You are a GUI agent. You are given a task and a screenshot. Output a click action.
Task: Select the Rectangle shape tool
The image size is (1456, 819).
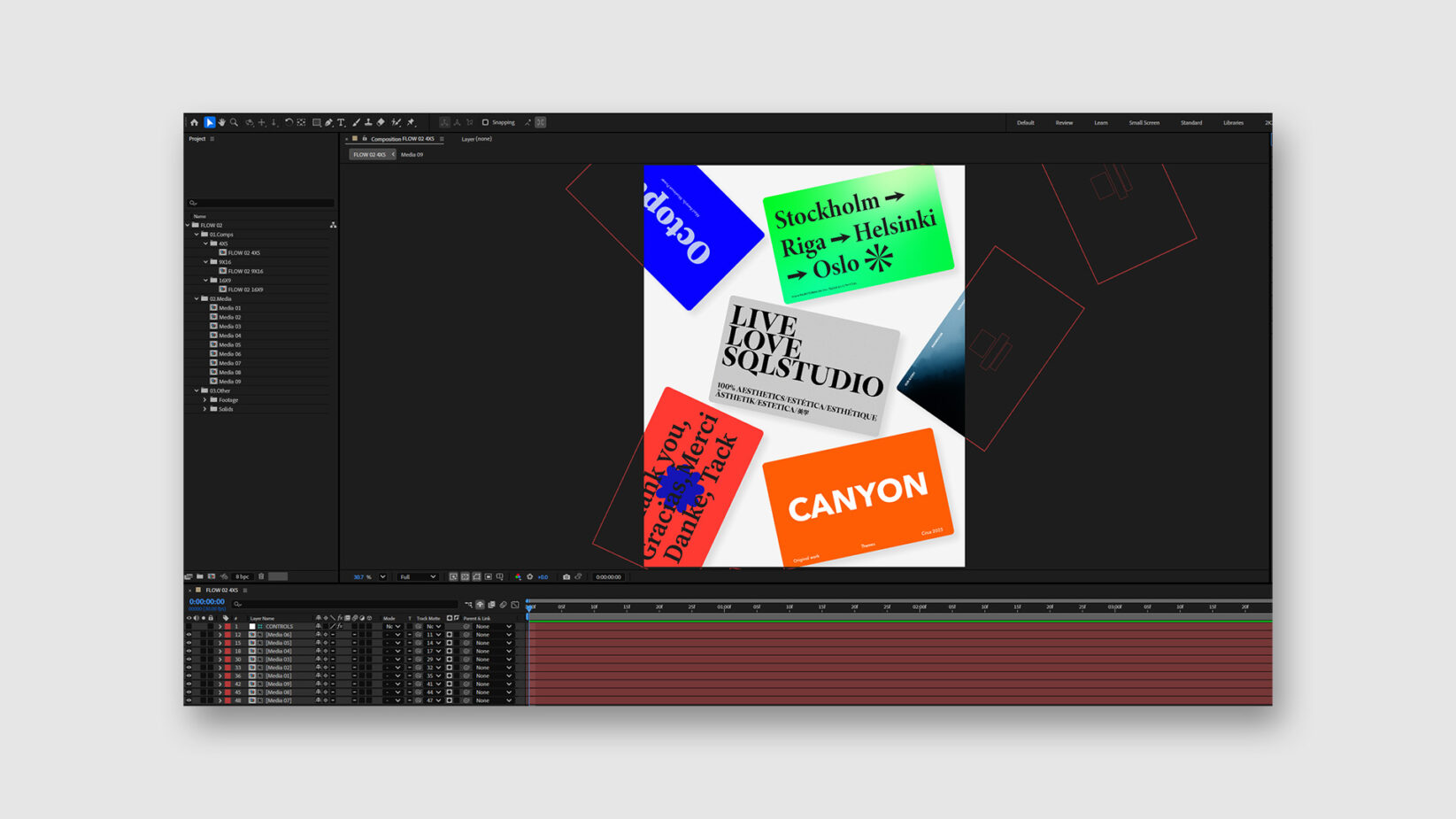316,122
